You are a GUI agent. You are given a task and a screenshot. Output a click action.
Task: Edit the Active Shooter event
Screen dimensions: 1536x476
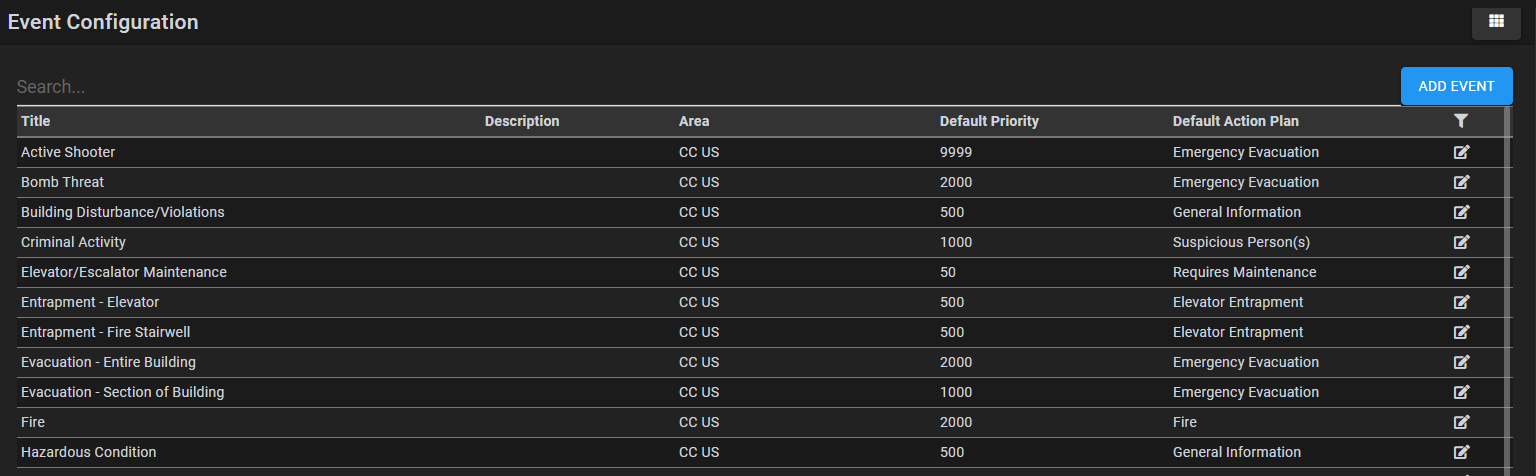(1461, 152)
